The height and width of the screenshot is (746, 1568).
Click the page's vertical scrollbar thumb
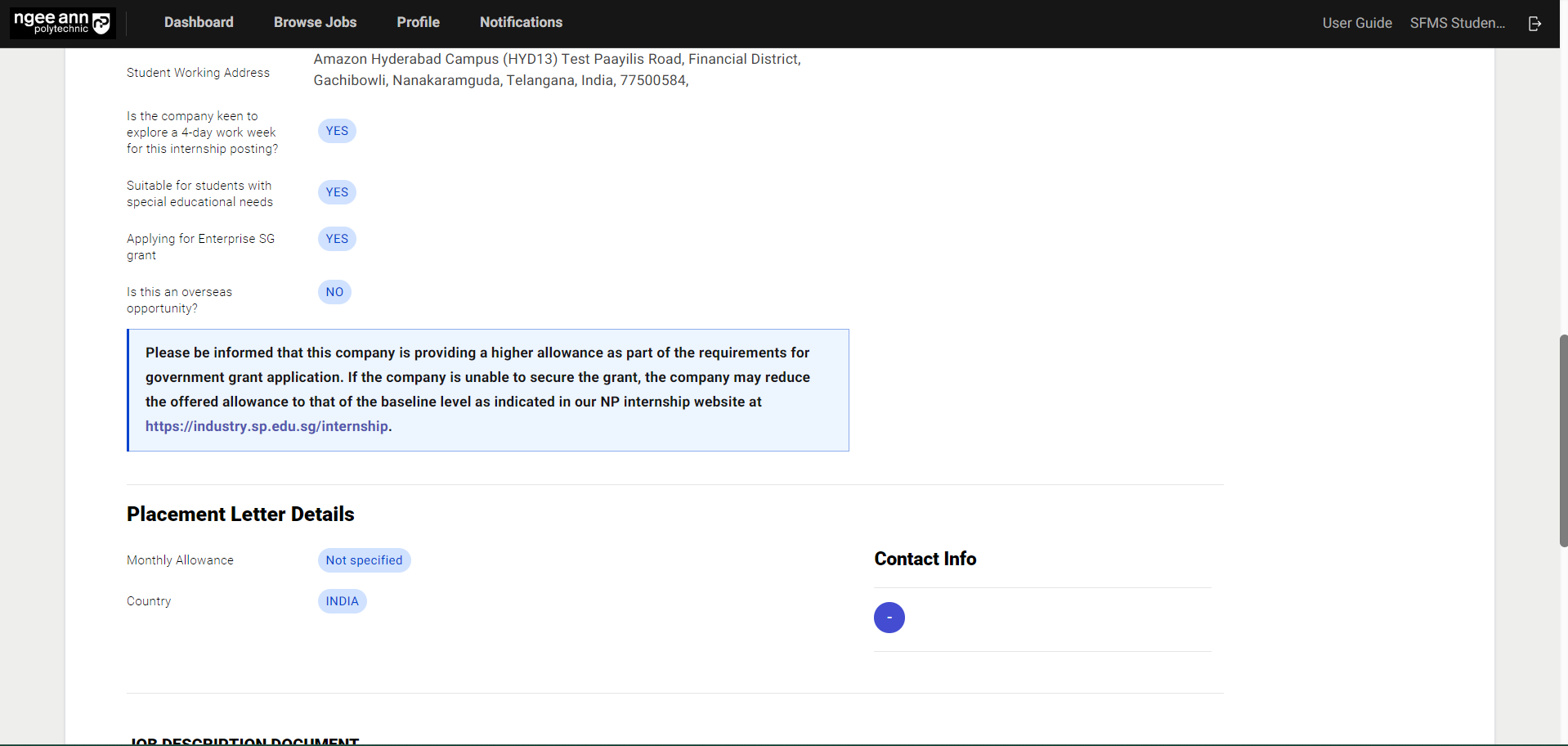click(x=1563, y=440)
